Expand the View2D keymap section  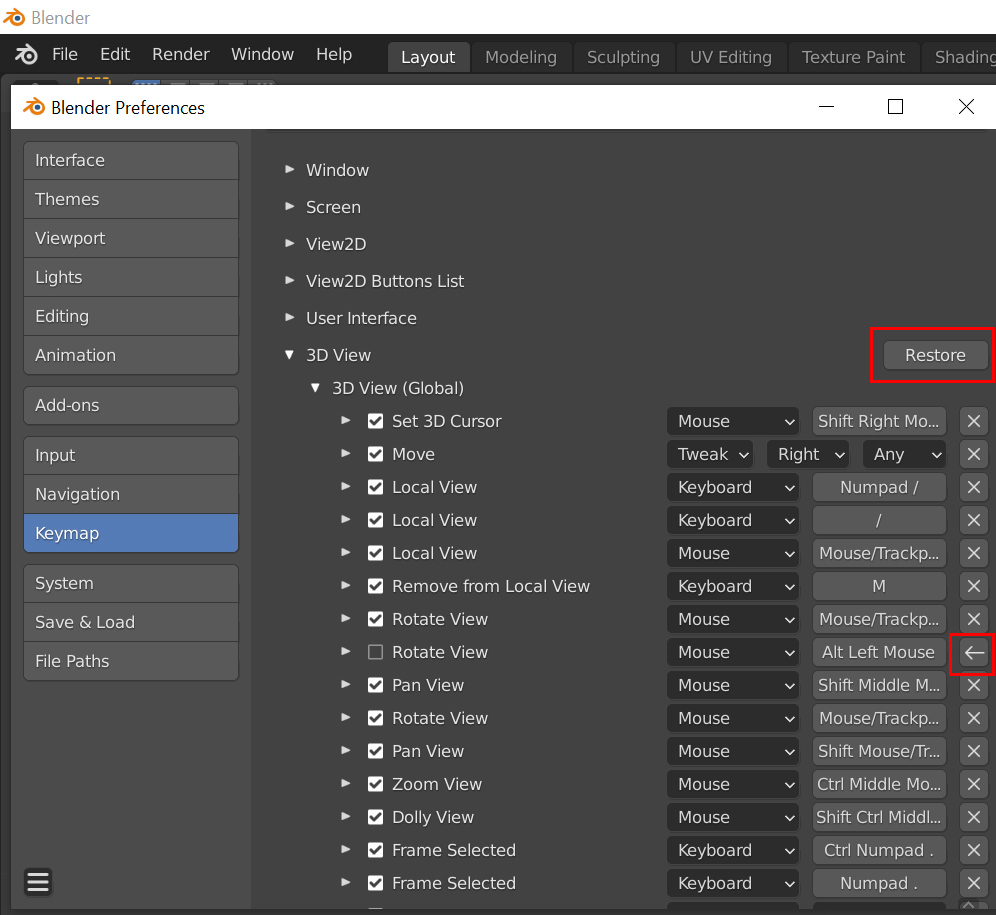(290, 243)
